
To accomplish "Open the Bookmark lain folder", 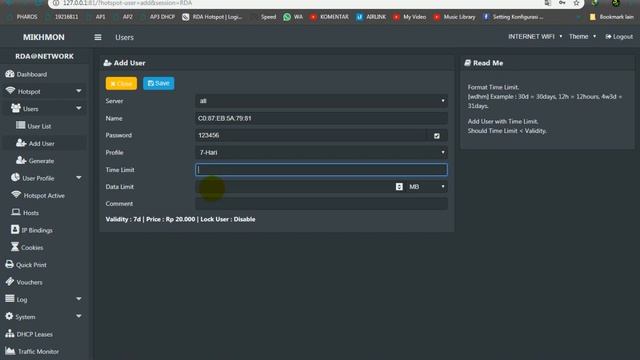I will [611, 17].
